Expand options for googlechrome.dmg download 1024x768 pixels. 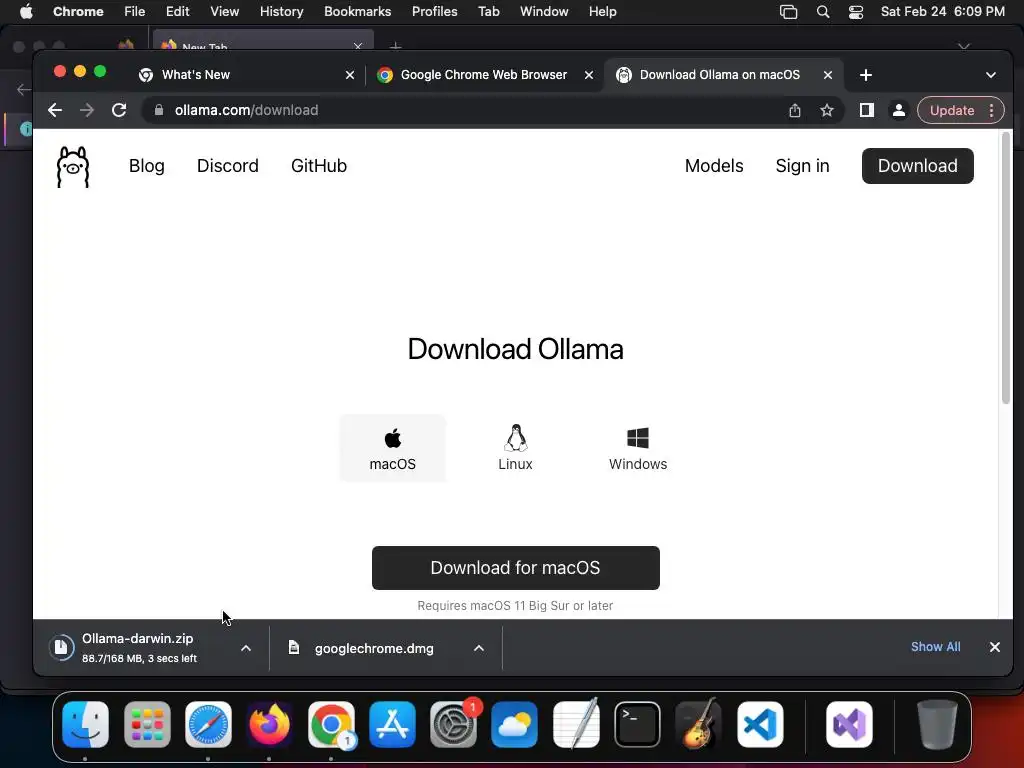[479, 648]
